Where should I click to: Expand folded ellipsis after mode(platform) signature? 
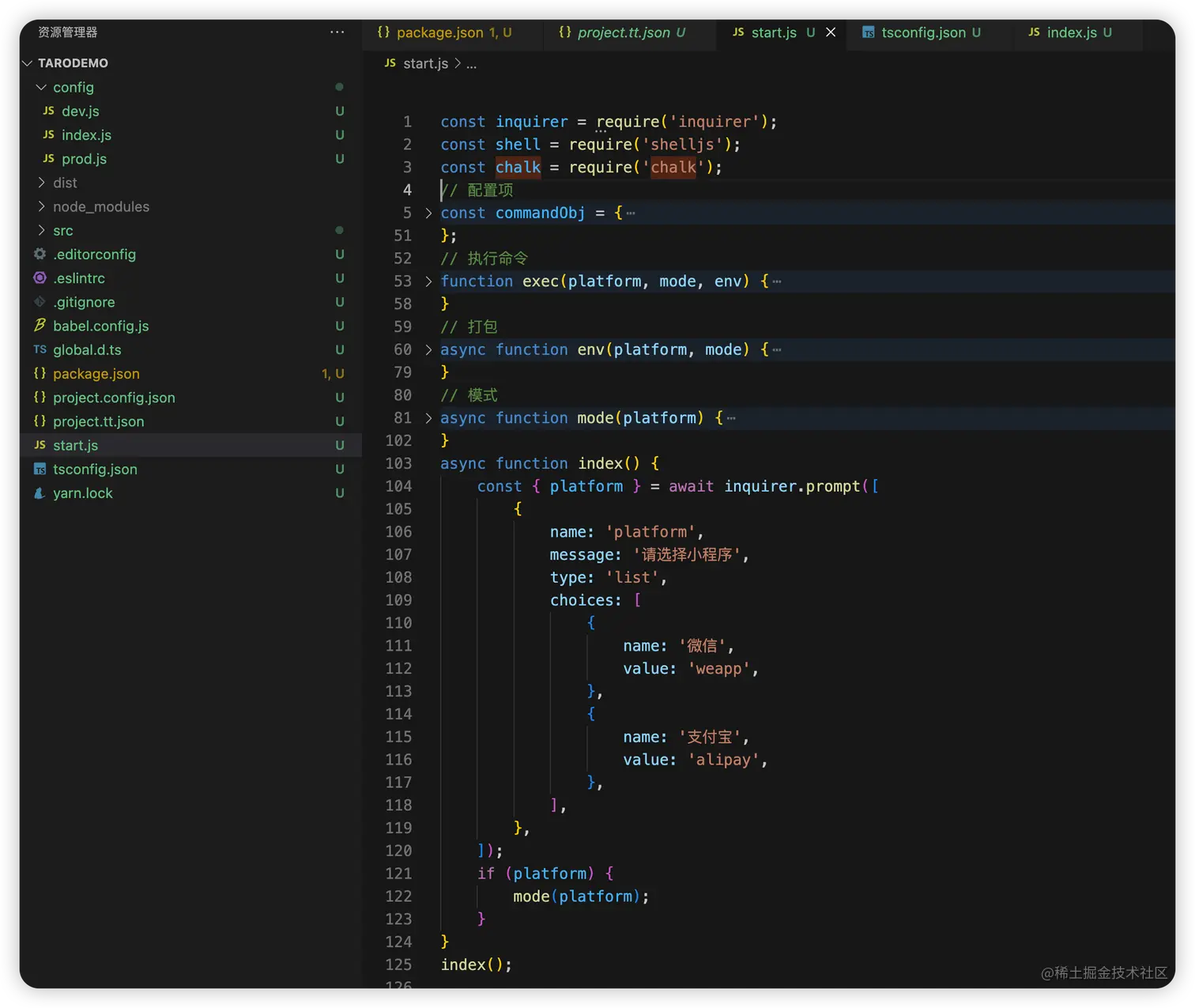(731, 418)
